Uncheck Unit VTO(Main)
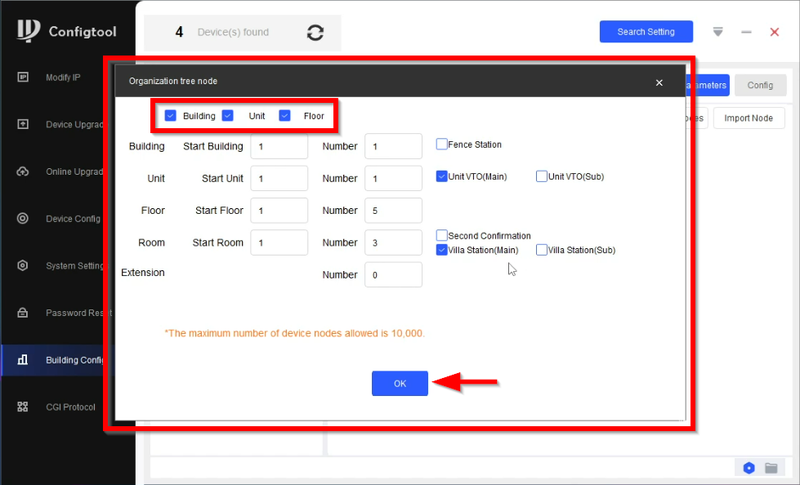 click(442, 176)
